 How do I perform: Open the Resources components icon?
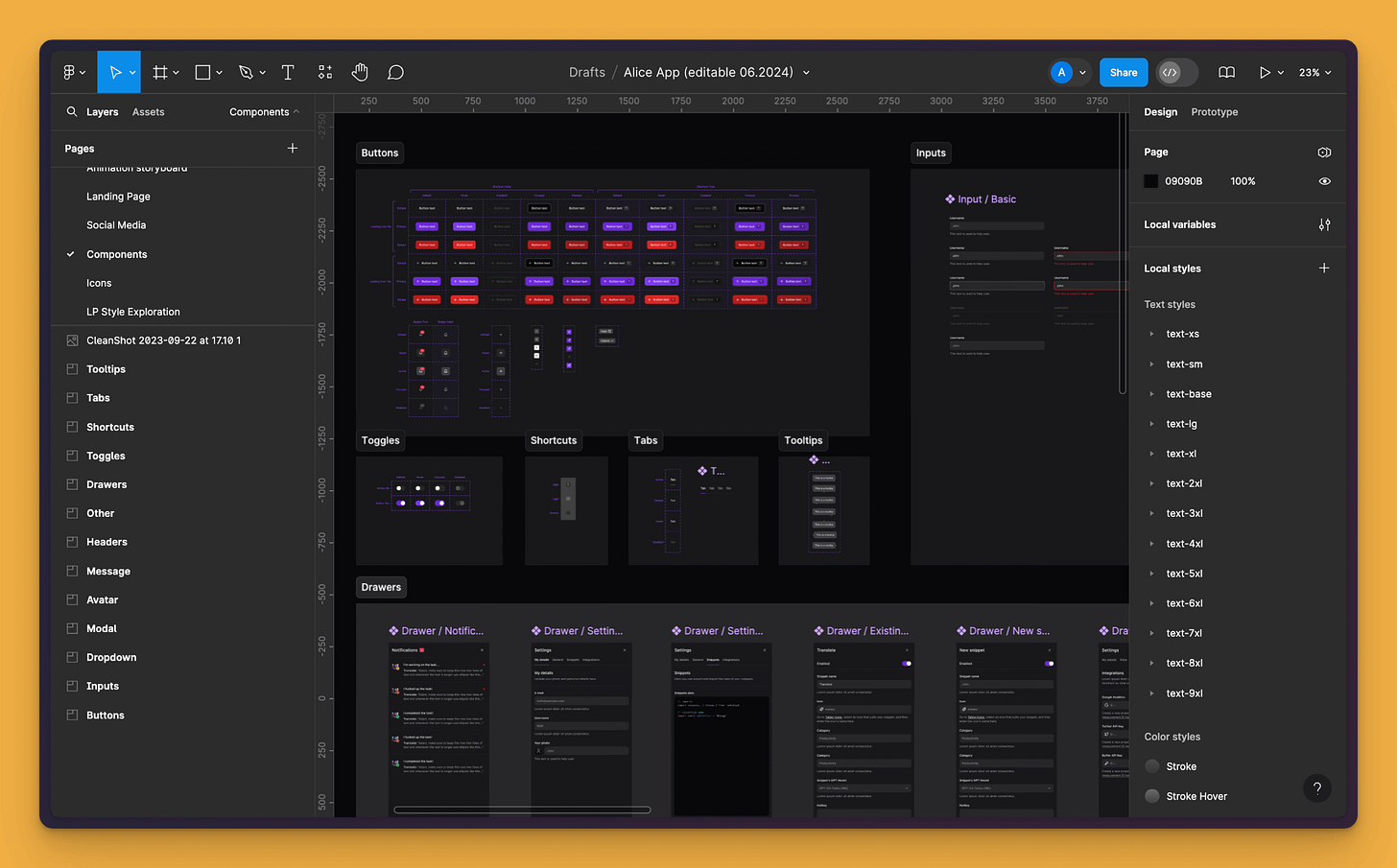click(325, 73)
